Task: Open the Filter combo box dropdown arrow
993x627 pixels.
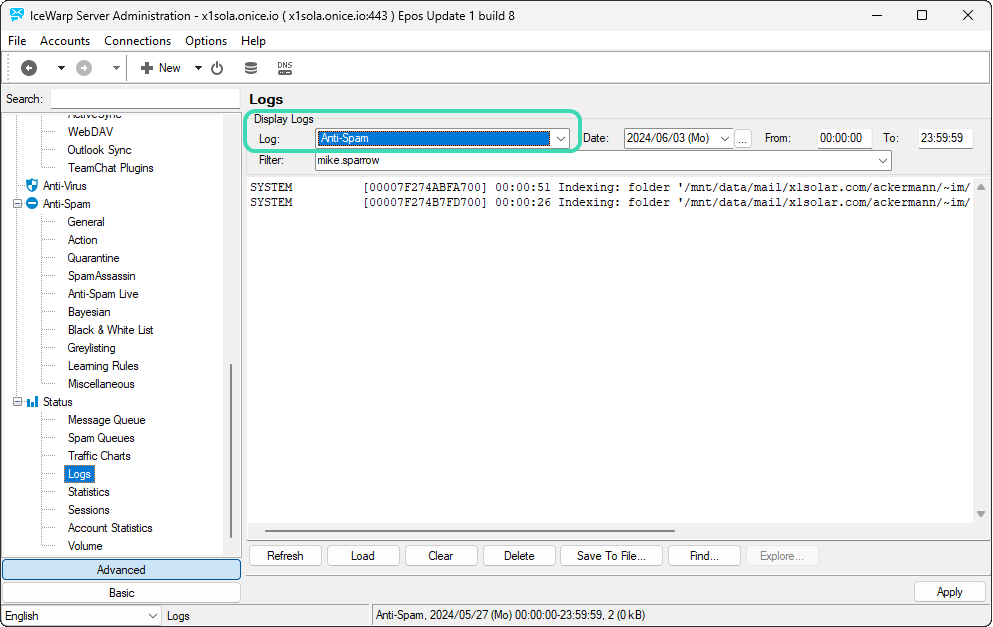Action: coord(883,161)
